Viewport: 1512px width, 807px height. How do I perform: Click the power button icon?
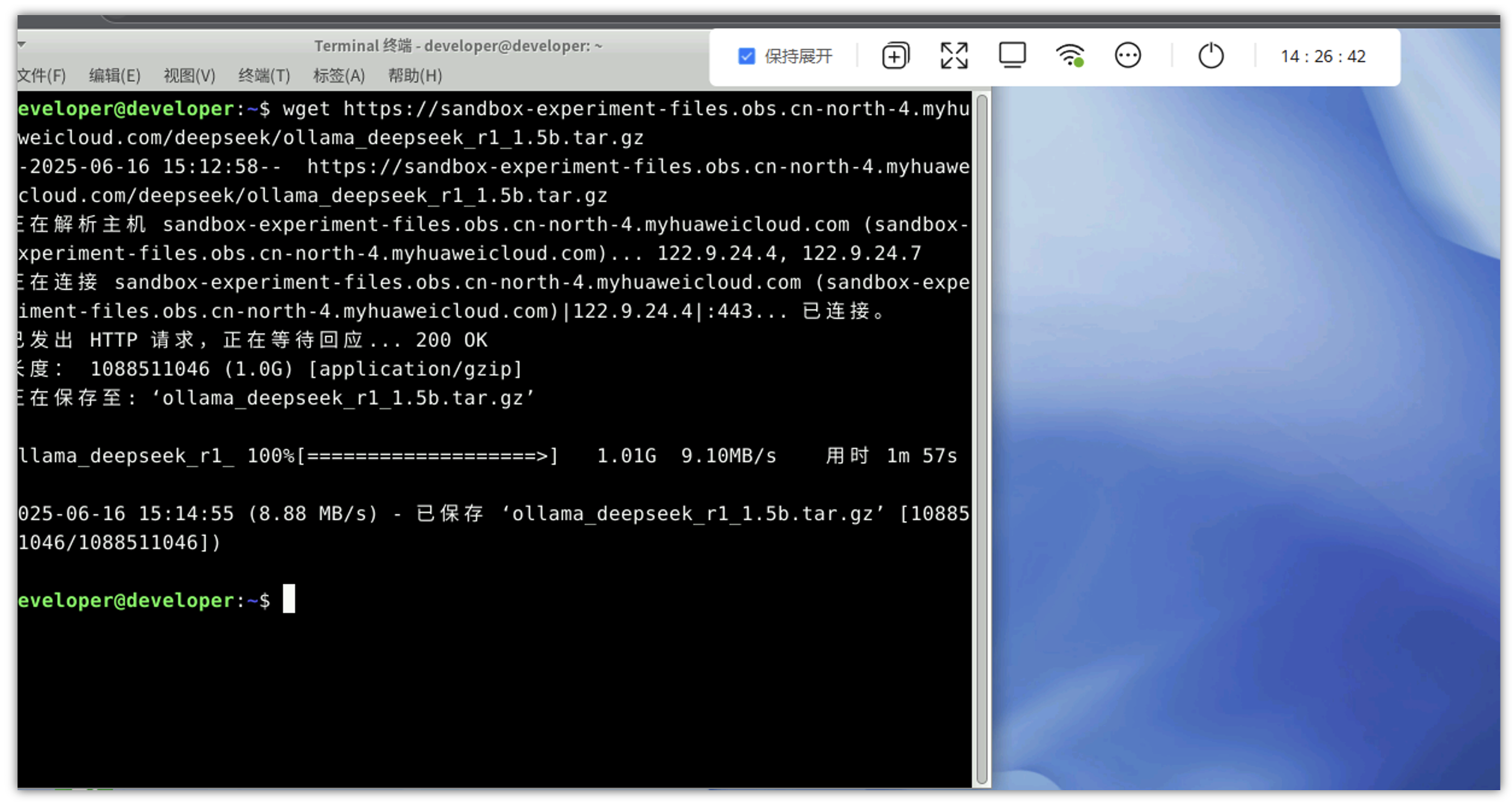click(1210, 56)
